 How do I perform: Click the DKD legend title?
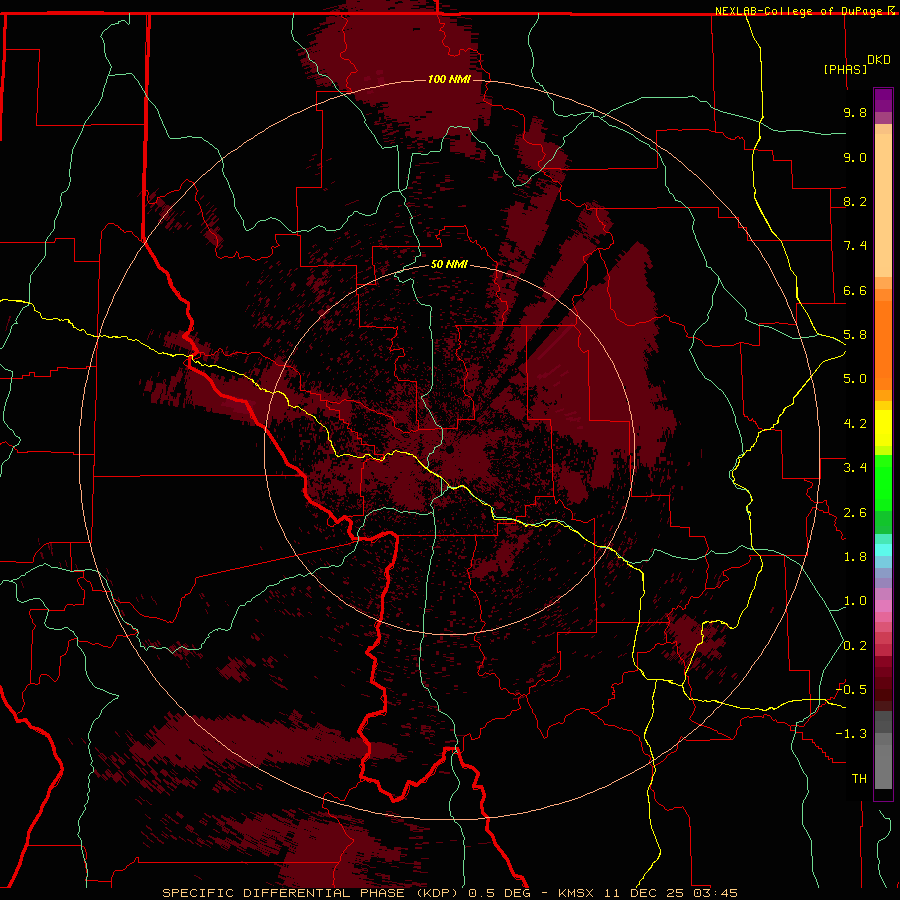click(879, 60)
